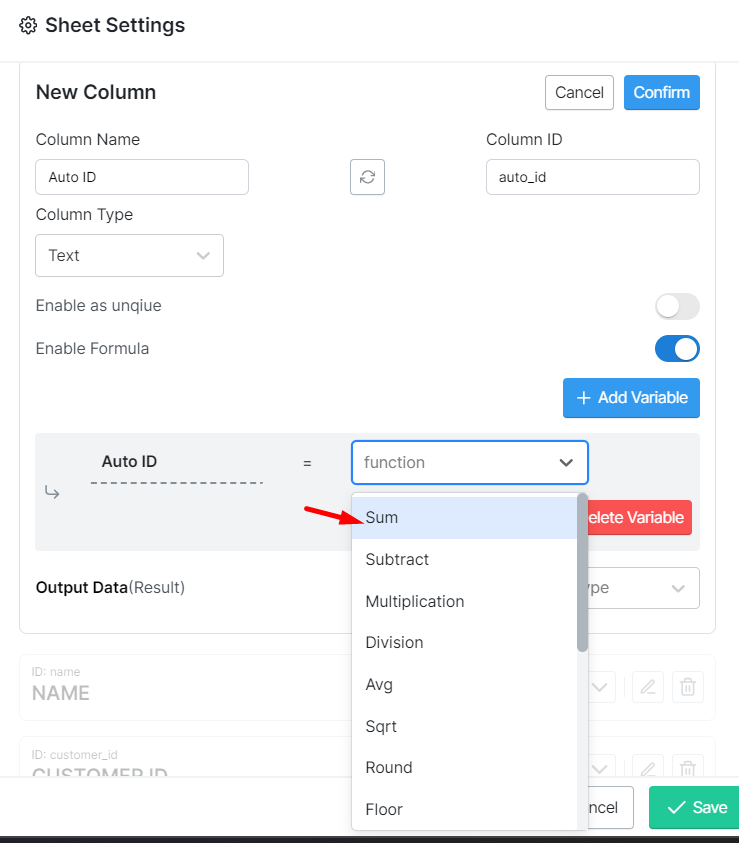This screenshot has width=739, height=843.
Task: Delete the NAME column via trash icon
Action: (x=688, y=687)
